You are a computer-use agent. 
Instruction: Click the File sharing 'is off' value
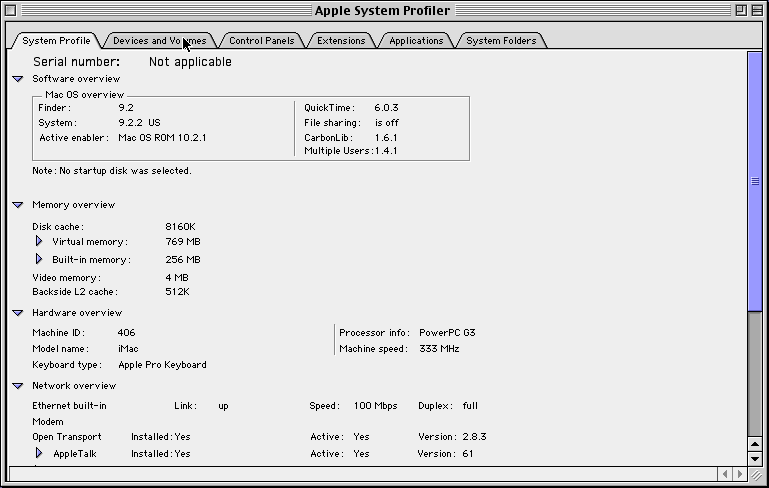[x=387, y=123]
